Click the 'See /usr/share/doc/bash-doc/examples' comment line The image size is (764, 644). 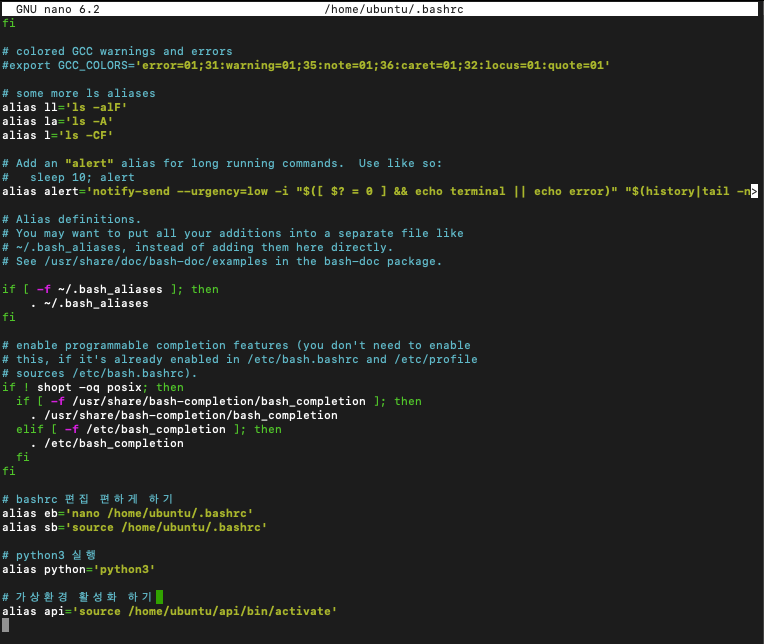222,262
